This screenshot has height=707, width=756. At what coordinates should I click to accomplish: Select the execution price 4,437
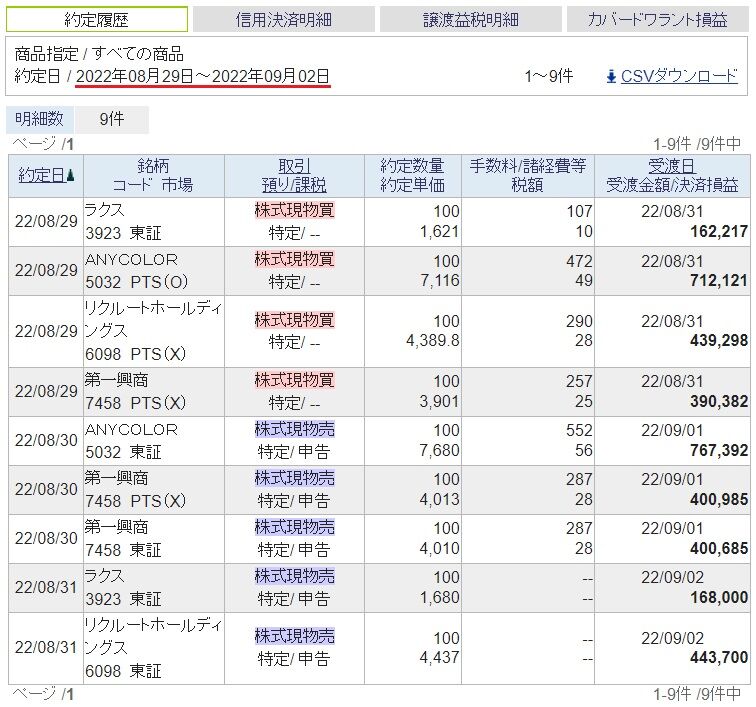click(x=440, y=657)
